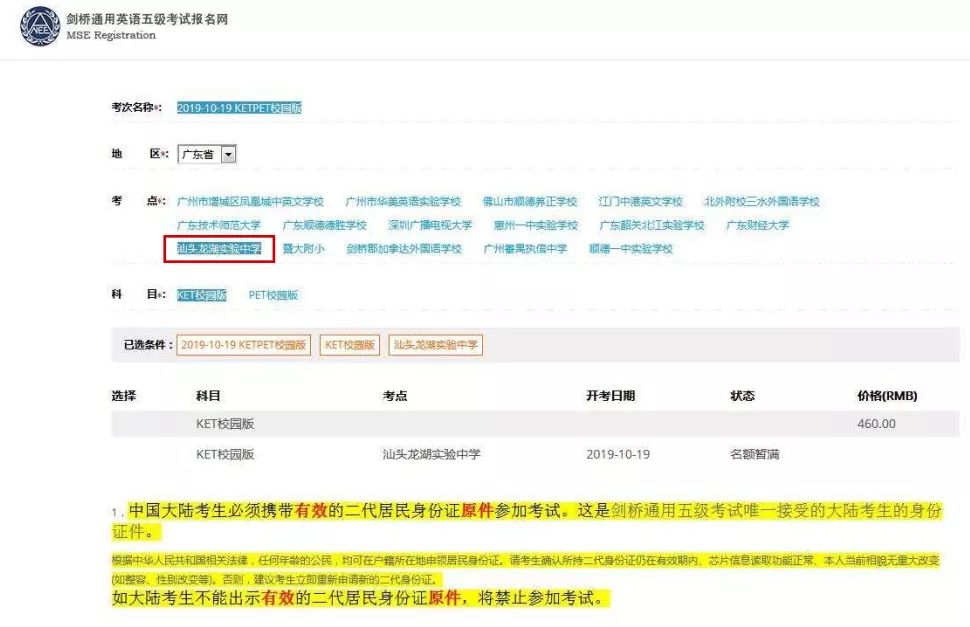Pick 北外附校三水外国语学校 as test center
970x627 pixels.
(x=762, y=202)
